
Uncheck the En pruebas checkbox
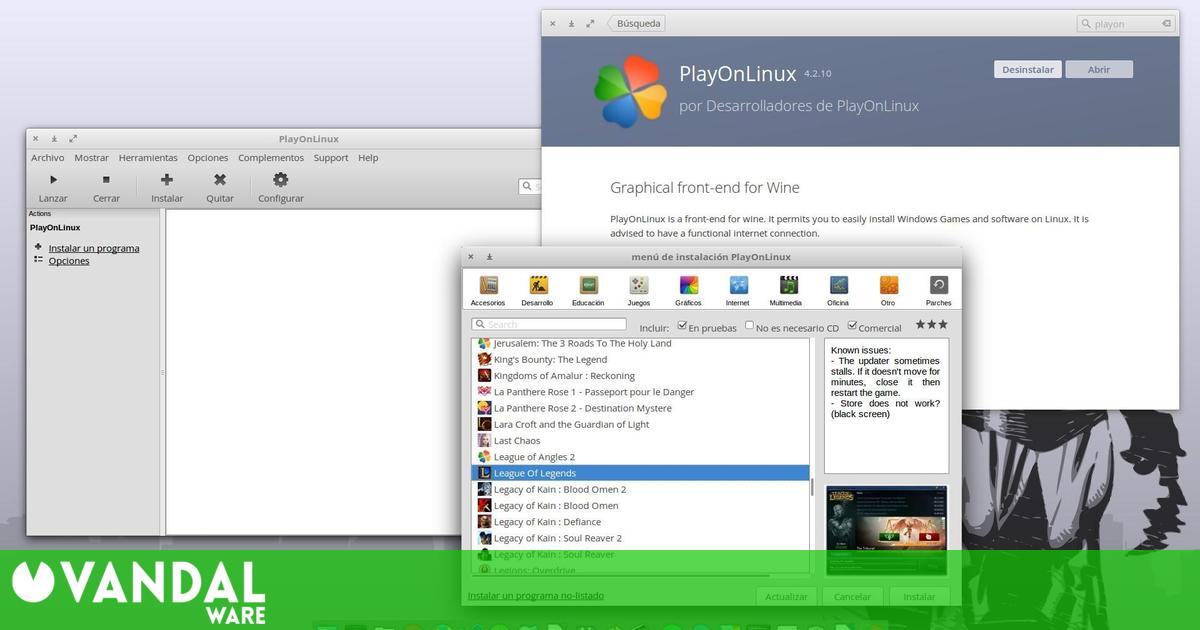[x=682, y=326]
